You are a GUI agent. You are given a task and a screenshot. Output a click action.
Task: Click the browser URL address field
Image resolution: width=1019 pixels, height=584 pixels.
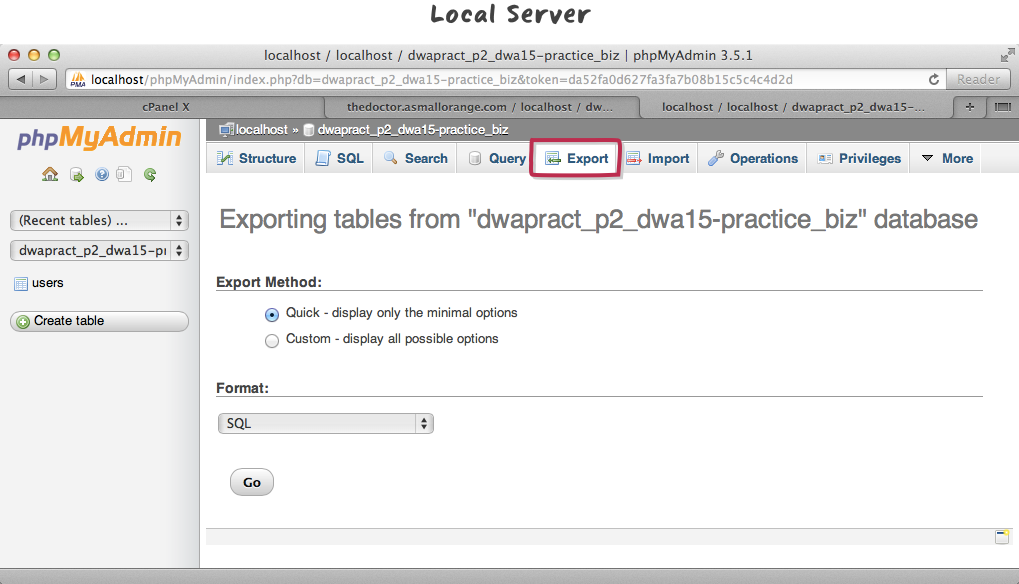[x=500, y=80]
